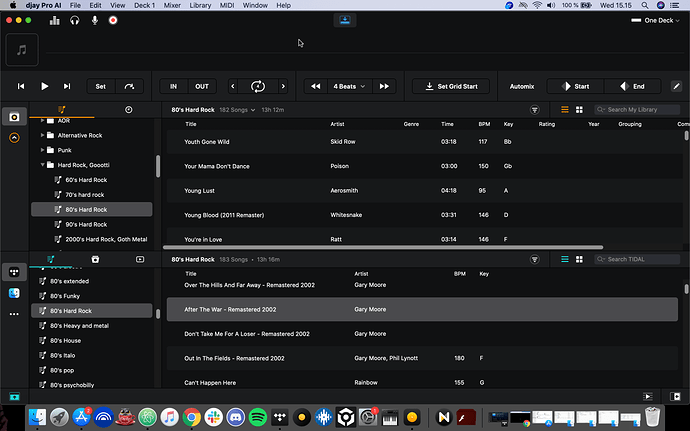Set loop OUT point
The image size is (690, 431).
202,86
